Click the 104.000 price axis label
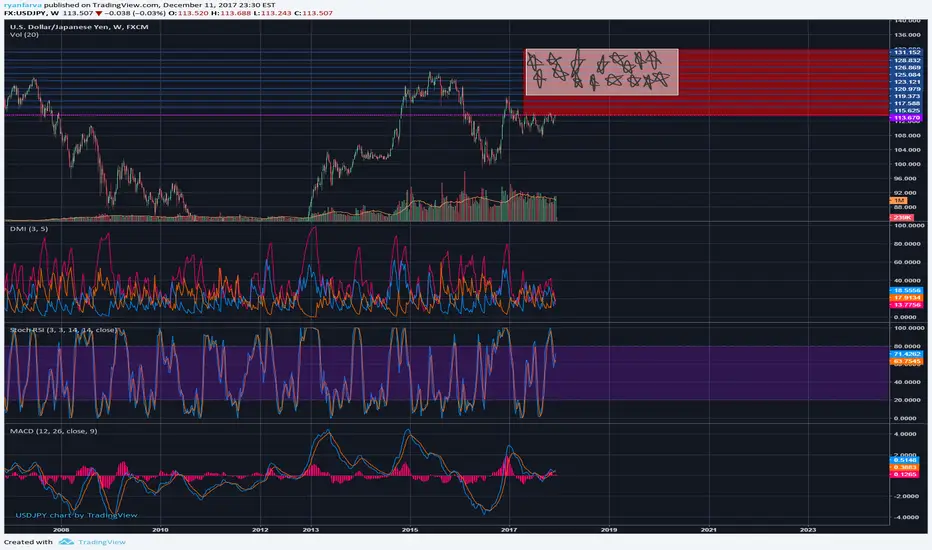Viewport: 932px width, 550px height. (907, 149)
